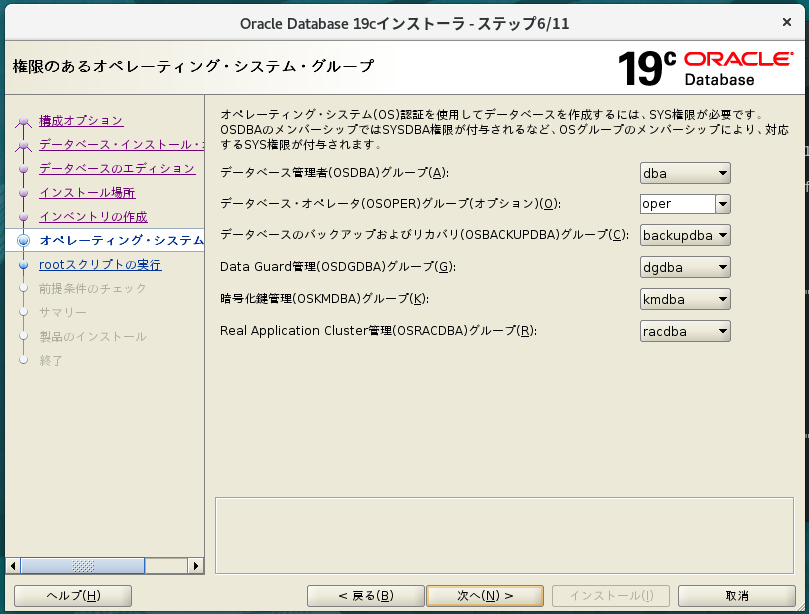Open the OSBACKUPDBA dropdown showing backupdba
This screenshot has width=809, height=614.
click(x=685, y=235)
